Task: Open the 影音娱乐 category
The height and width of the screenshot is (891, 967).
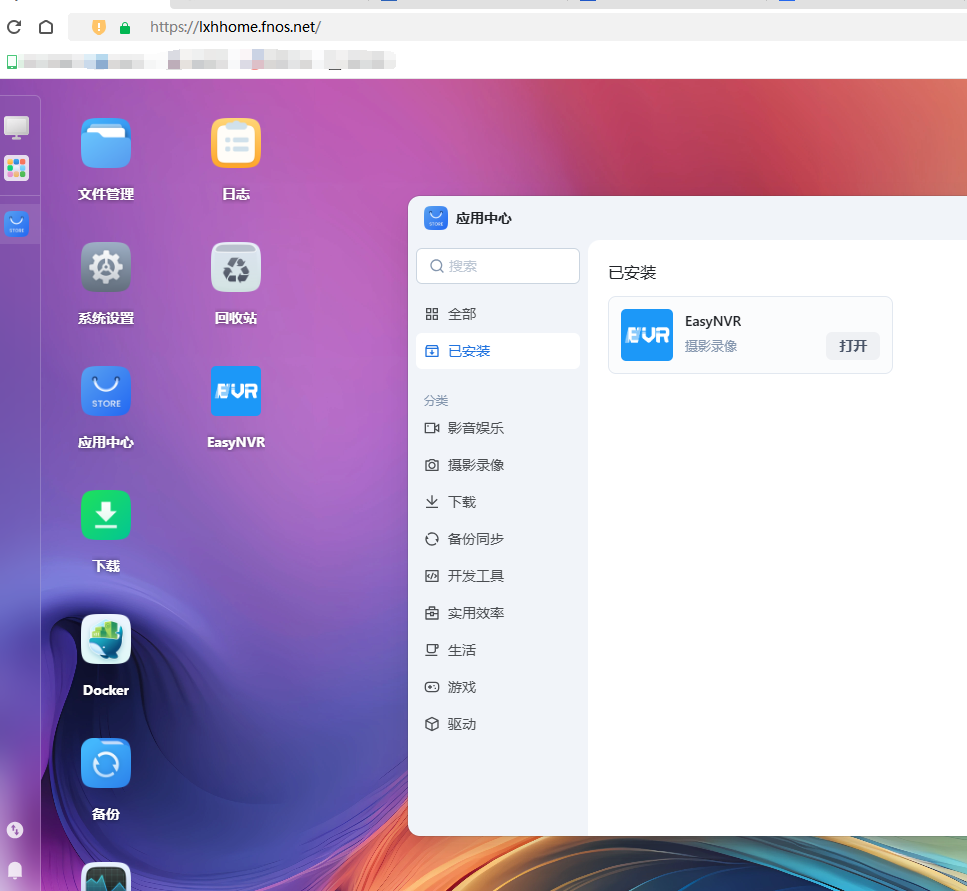Action: pyautogui.click(x=498, y=428)
